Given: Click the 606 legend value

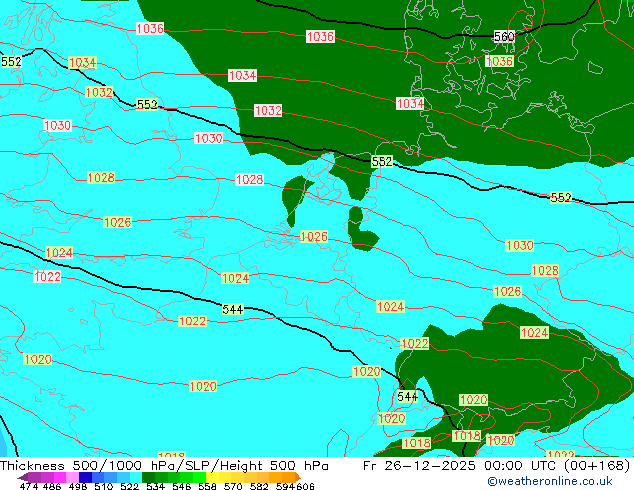Looking at the screenshot, I should [305, 486].
